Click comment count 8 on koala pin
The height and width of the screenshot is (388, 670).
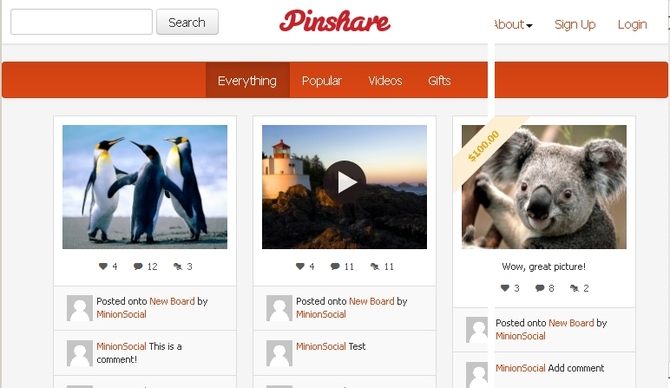coord(552,288)
